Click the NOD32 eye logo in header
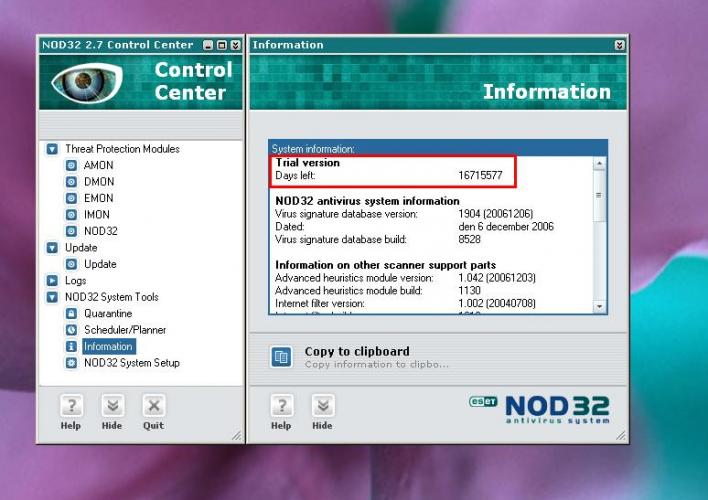Screen dimensions: 708x500 (x=87, y=82)
